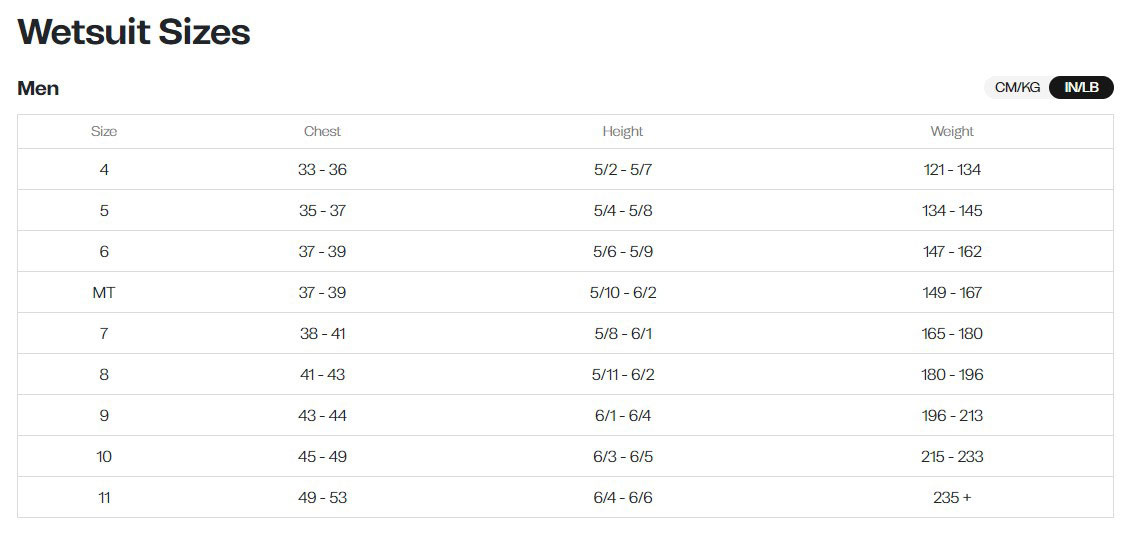Click weight value 235 +
Viewport: 1130px width, 535px height.
click(952, 498)
